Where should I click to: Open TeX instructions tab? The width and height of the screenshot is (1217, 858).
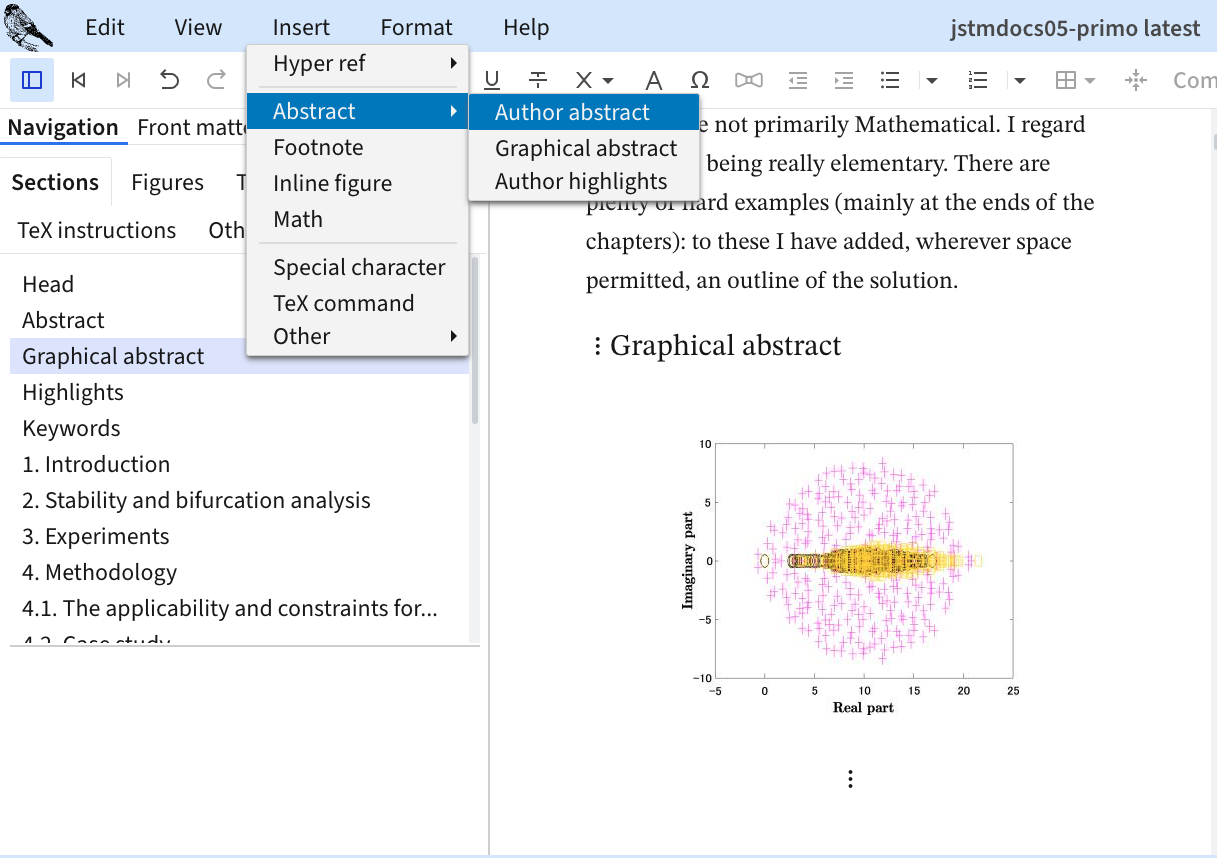(x=97, y=230)
